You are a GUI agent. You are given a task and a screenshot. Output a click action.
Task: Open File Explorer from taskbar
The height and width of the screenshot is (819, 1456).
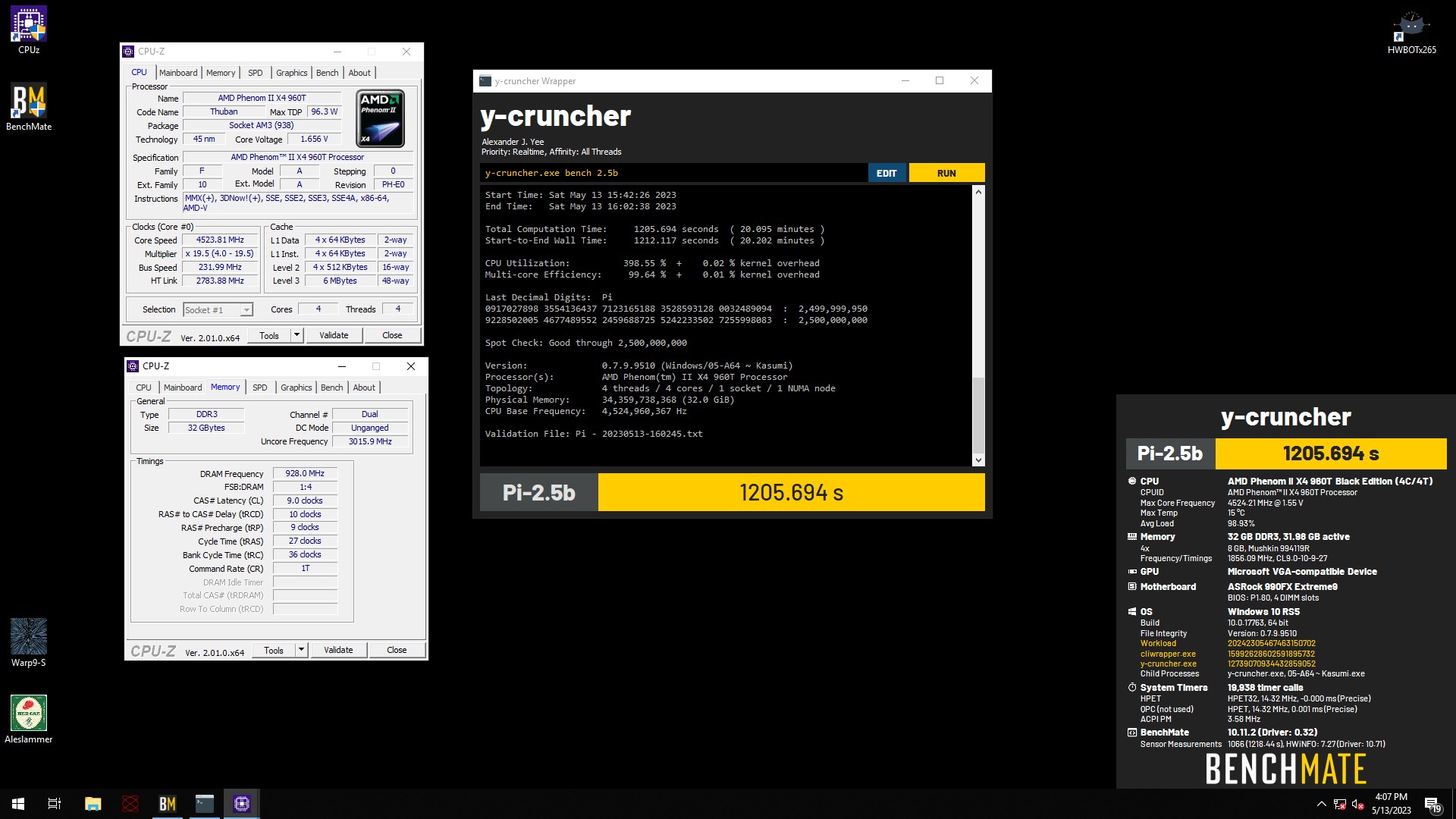93,804
